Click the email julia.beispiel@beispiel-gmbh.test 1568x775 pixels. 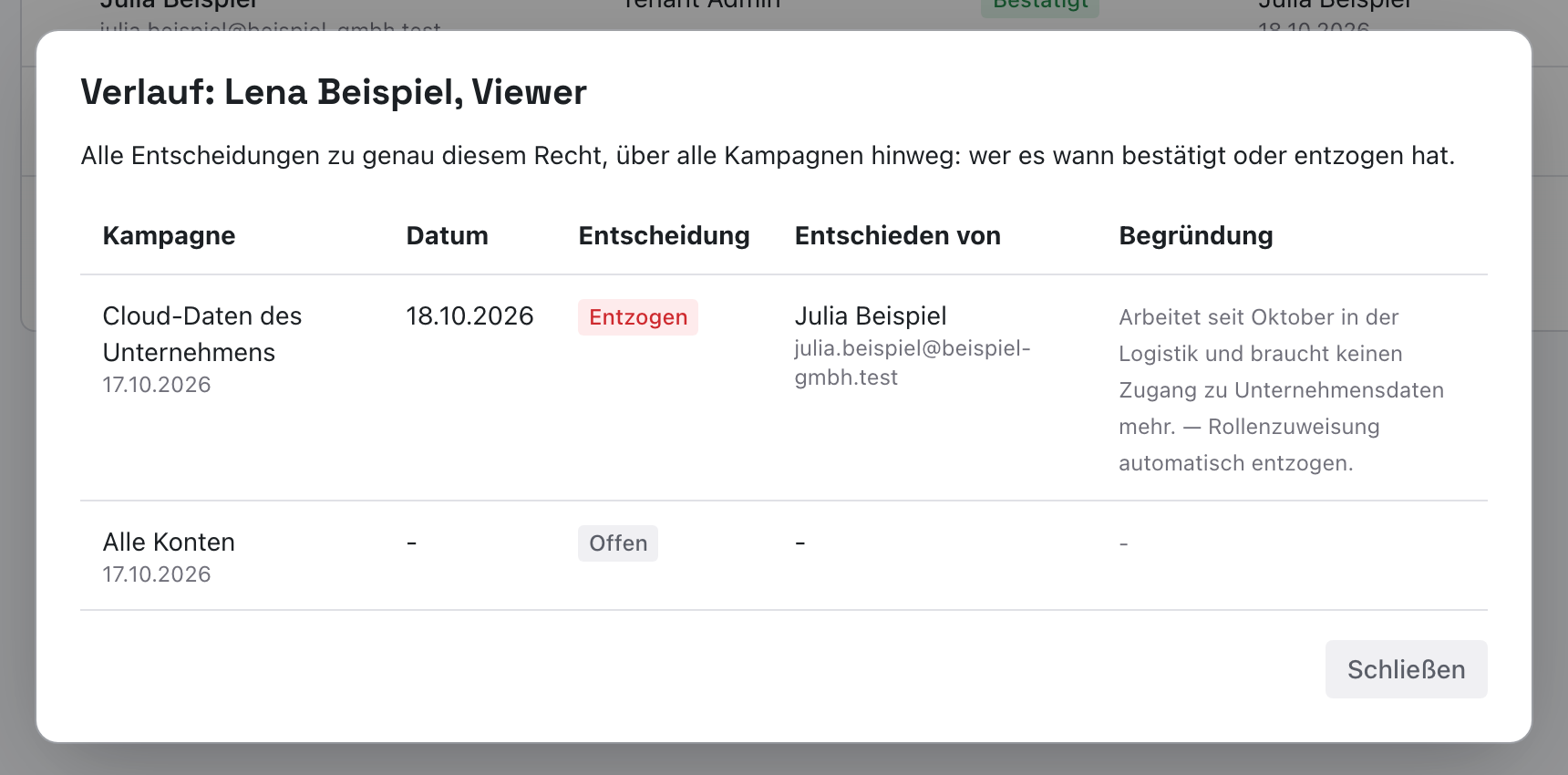pos(912,363)
